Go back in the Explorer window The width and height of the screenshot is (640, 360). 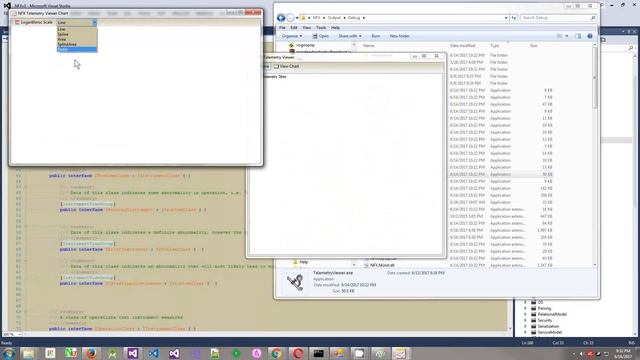pos(281,18)
